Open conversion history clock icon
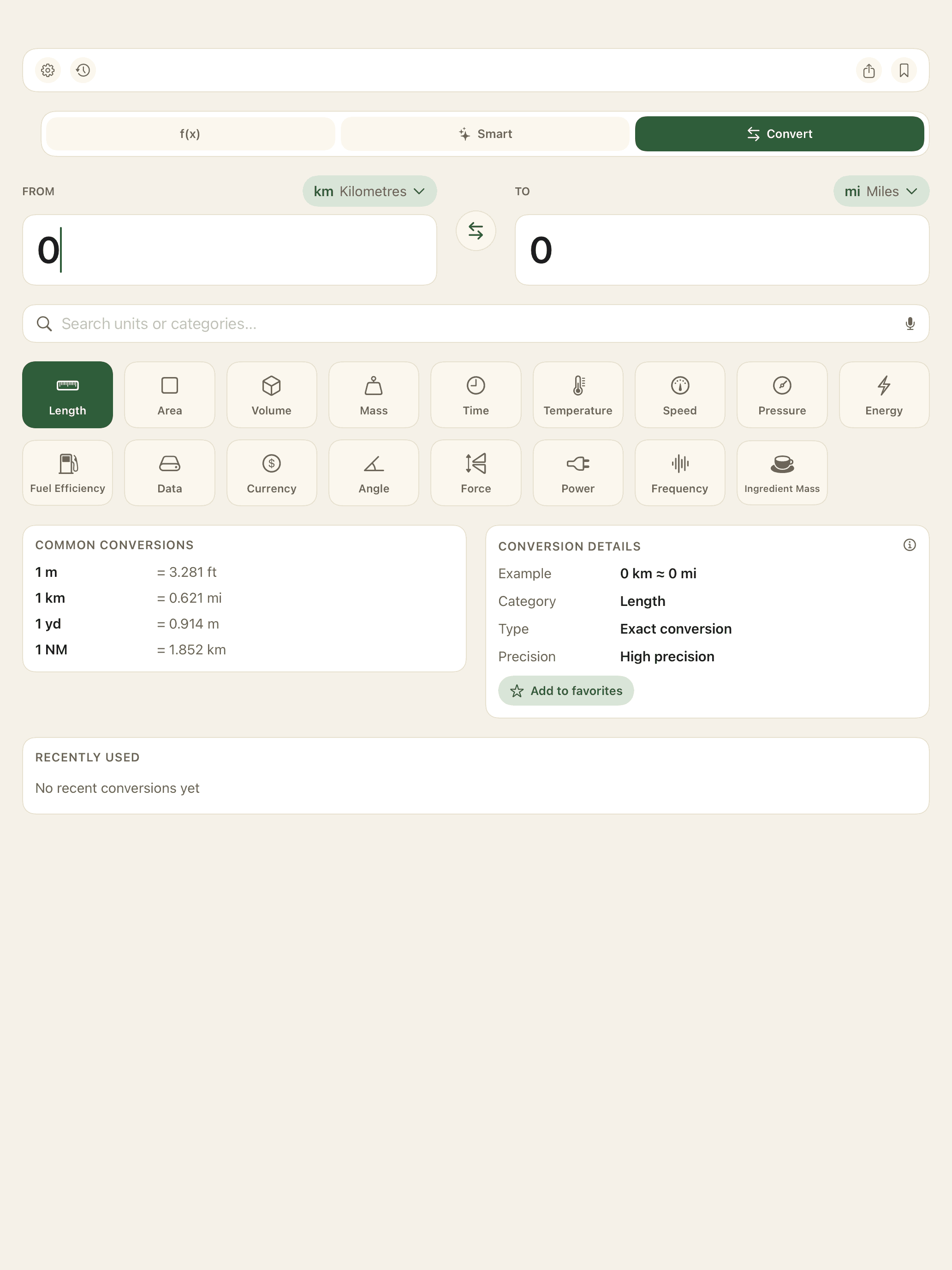 [83, 70]
